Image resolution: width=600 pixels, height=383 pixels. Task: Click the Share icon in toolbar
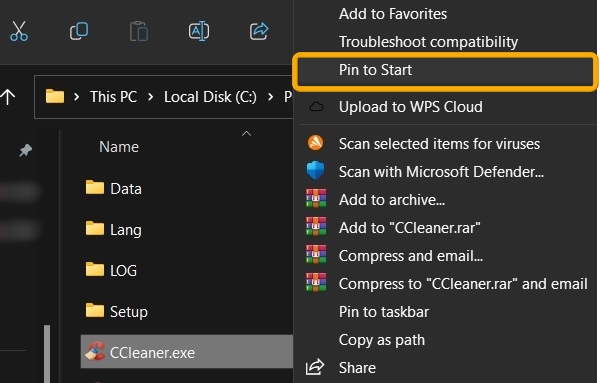pyautogui.click(x=259, y=31)
